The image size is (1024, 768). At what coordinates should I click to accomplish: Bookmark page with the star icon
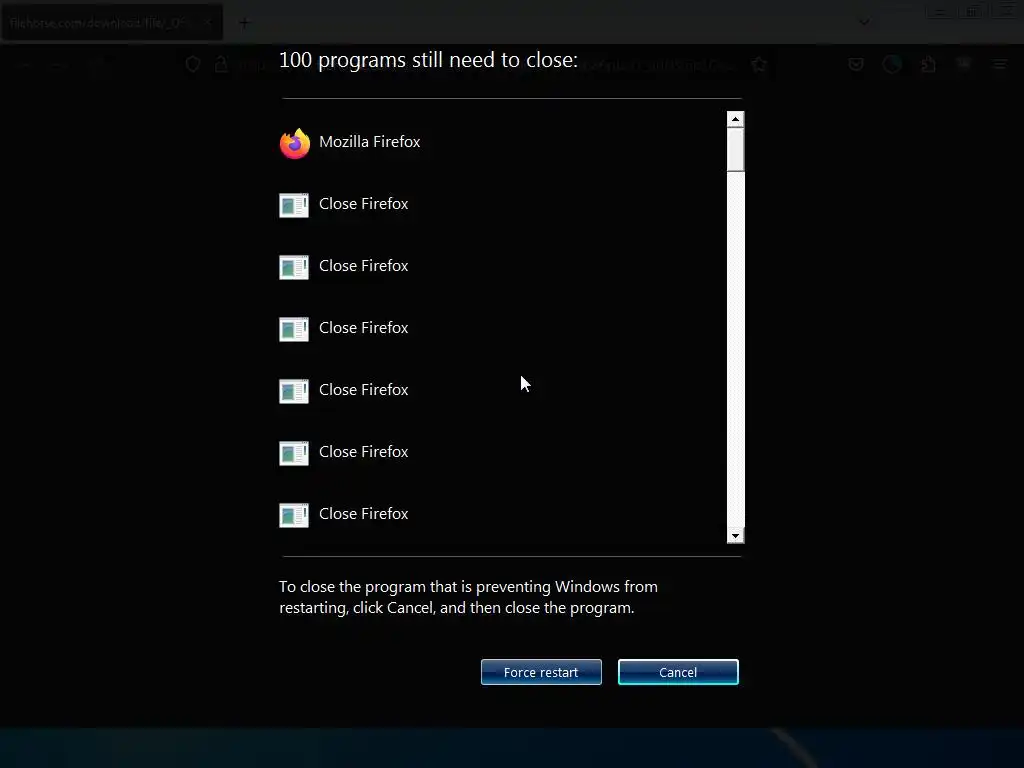(x=759, y=64)
